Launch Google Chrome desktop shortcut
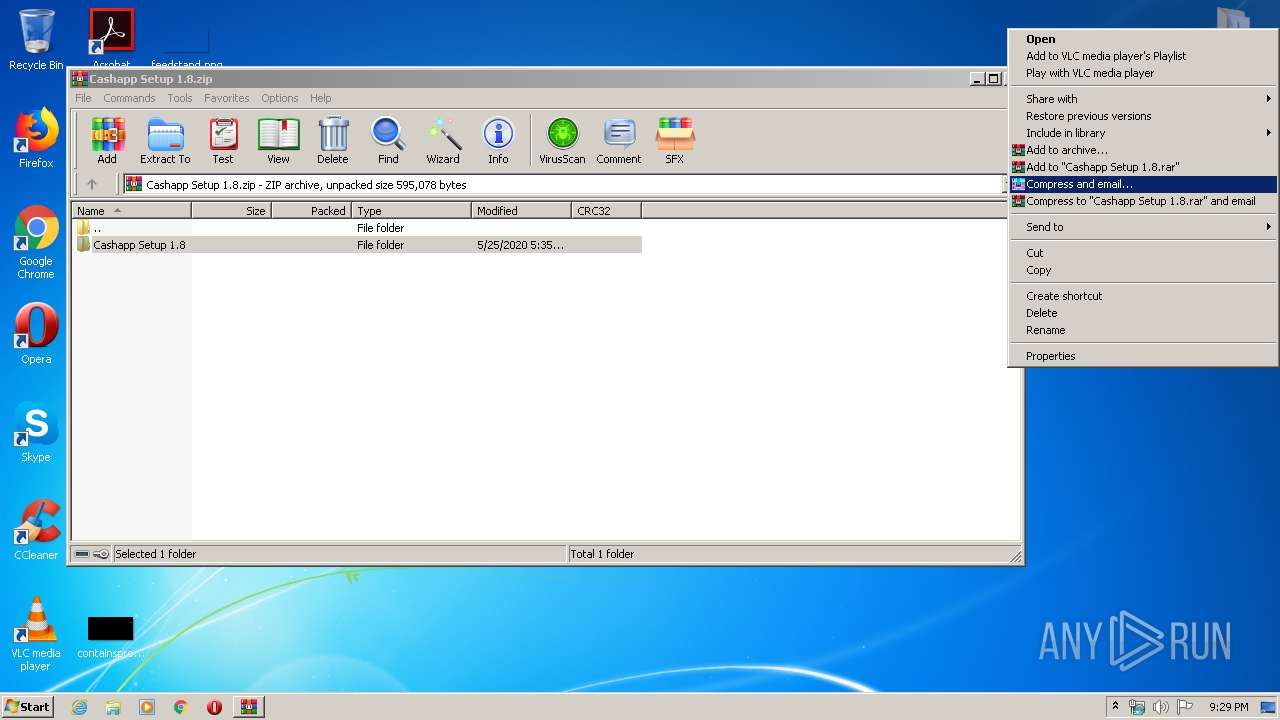1280x720 pixels. [x=36, y=242]
